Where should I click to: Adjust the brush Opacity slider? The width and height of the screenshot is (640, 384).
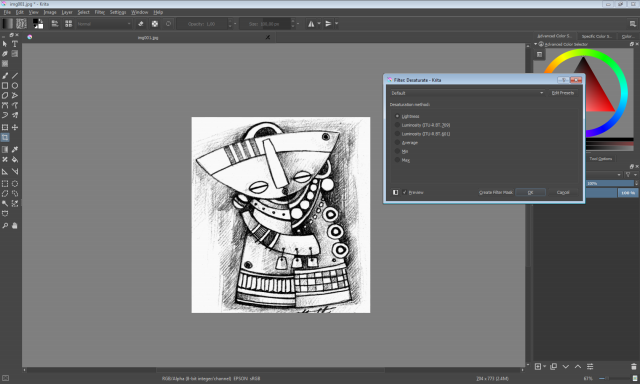[x=201, y=24]
